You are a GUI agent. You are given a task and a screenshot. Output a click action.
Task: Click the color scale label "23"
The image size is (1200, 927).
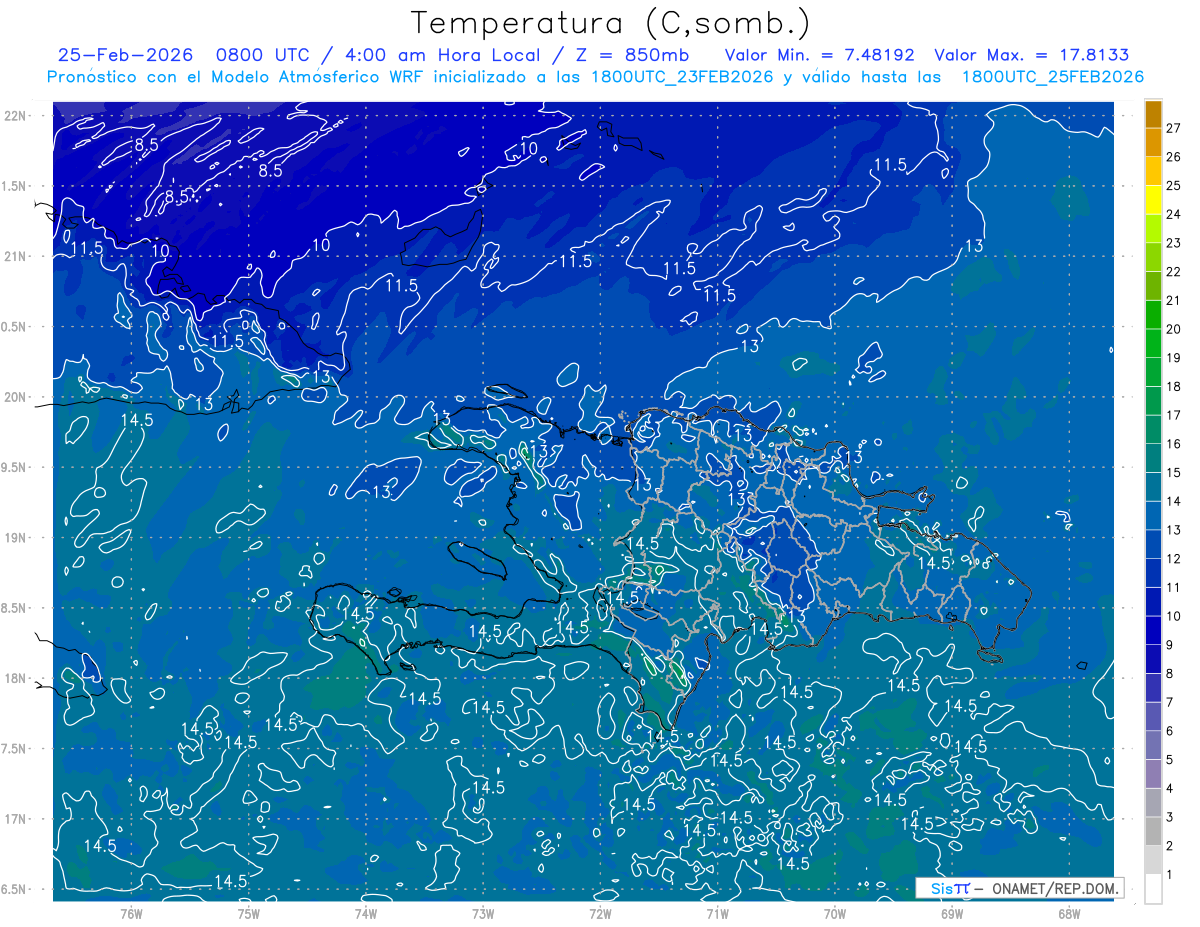point(1173,243)
